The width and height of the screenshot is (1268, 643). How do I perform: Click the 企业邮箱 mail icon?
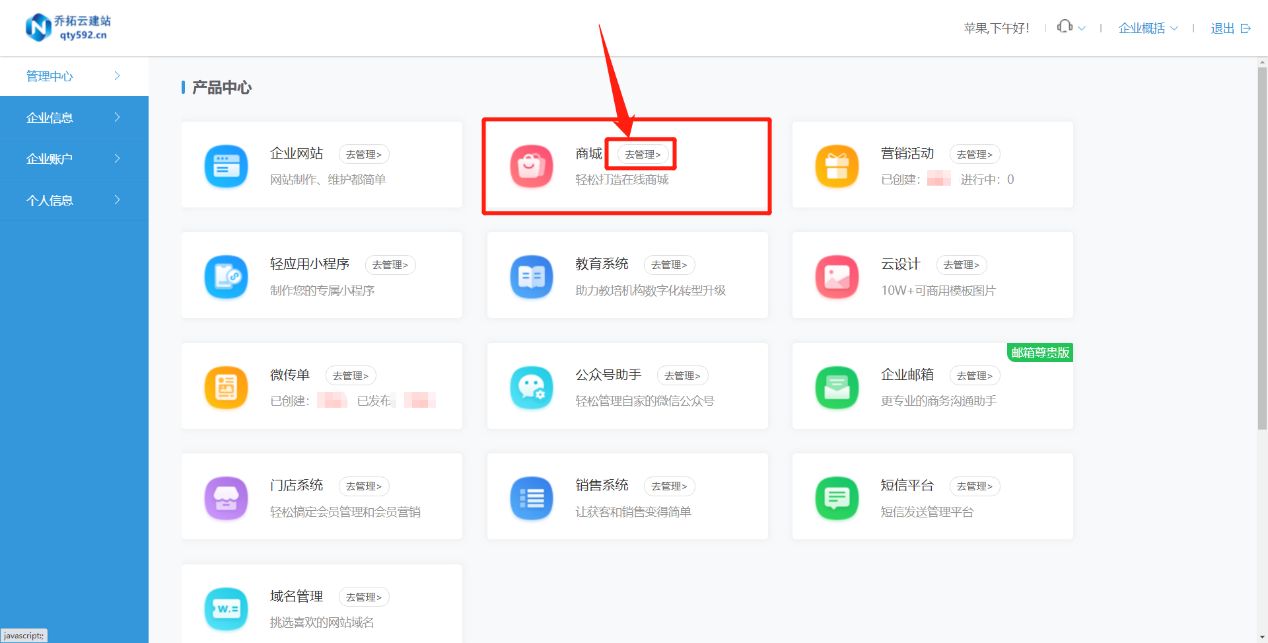(836, 386)
